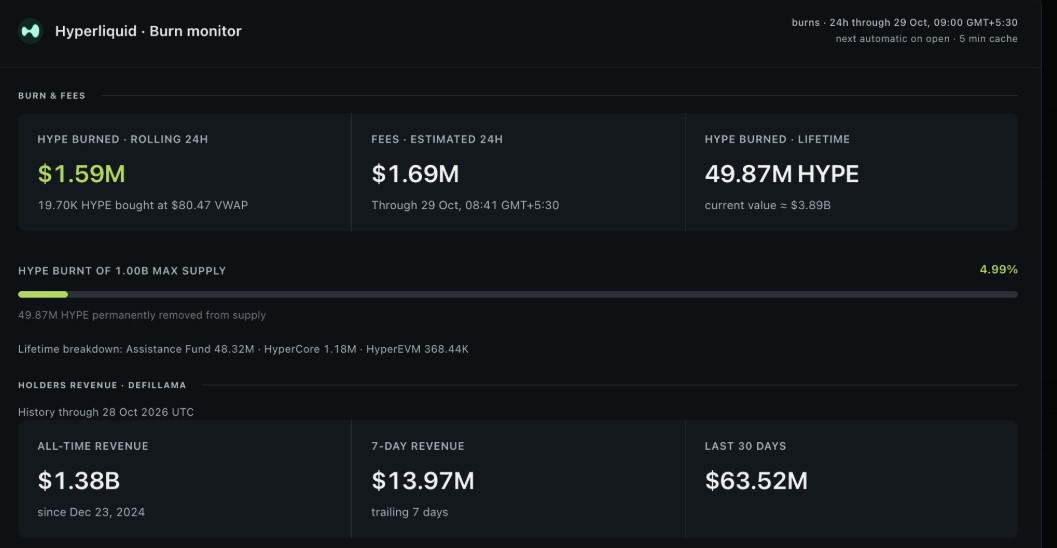
Task: Select the trailing 7 days text
Action: [410, 512]
